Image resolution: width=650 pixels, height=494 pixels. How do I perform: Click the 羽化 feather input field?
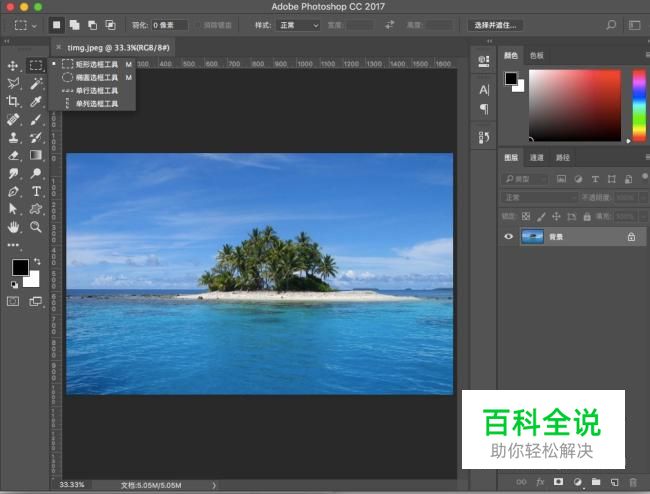[x=169, y=24]
